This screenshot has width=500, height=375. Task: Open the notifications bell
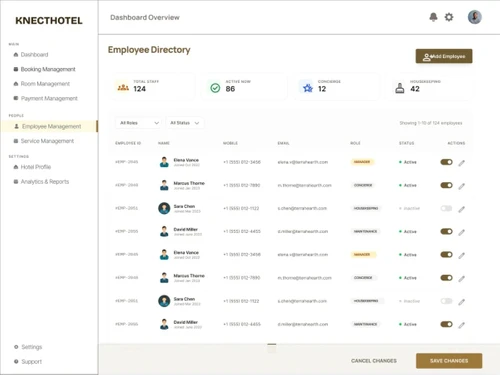pos(433,17)
